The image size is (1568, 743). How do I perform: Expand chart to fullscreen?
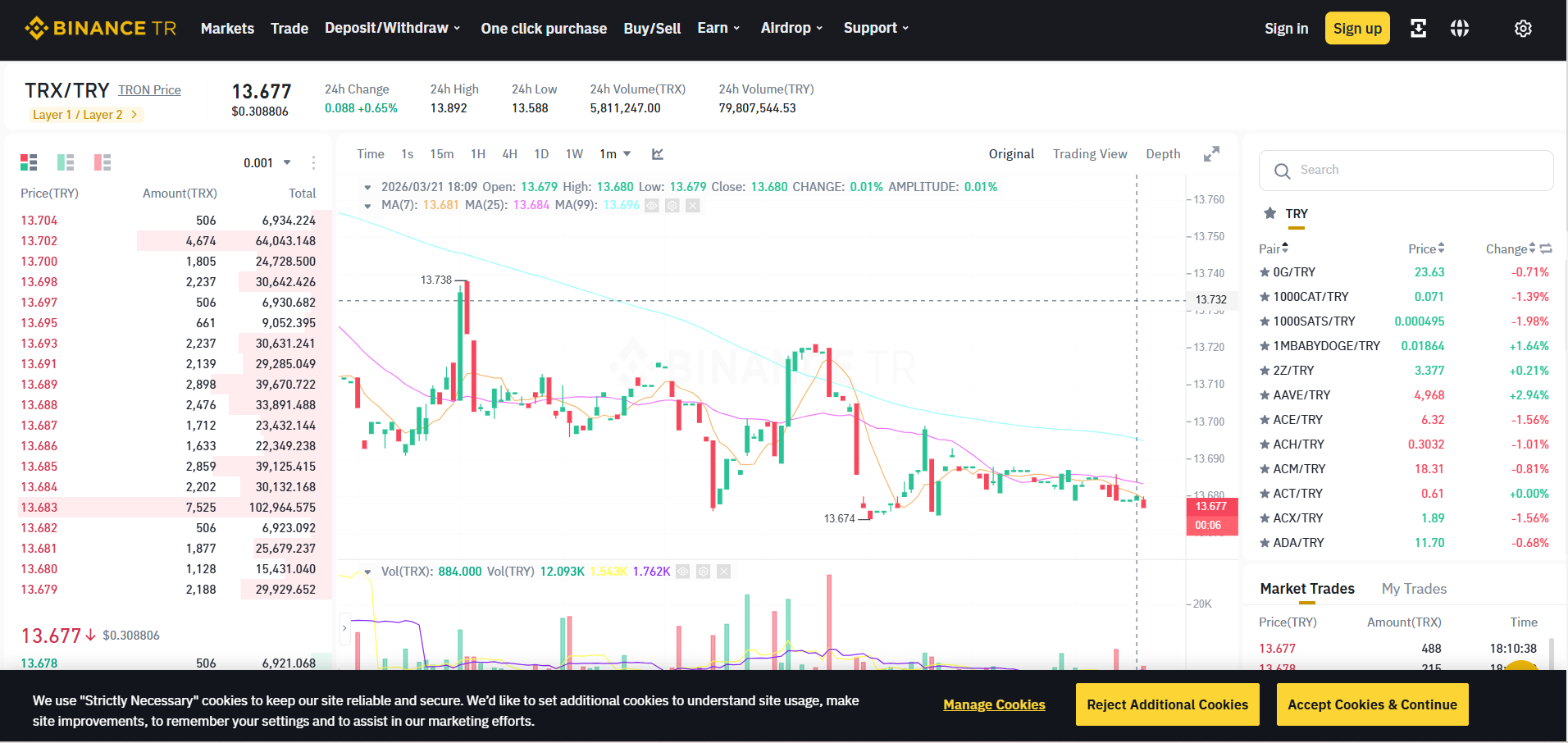[x=1211, y=154]
